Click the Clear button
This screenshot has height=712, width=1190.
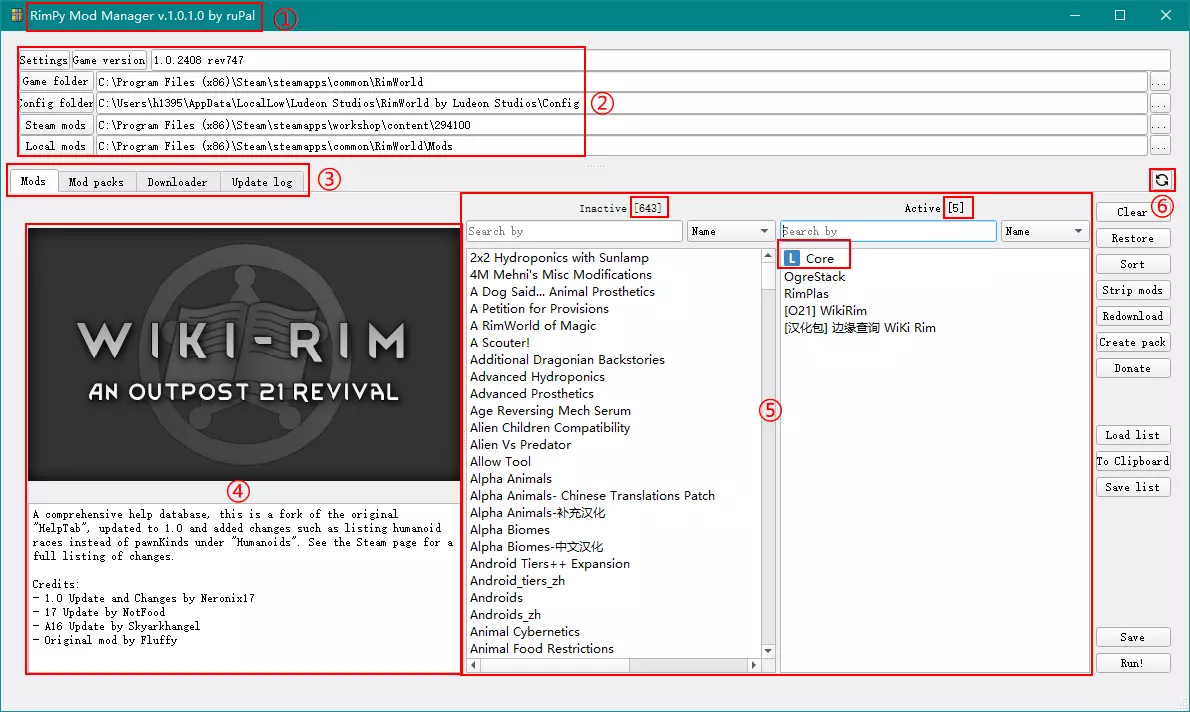pyautogui.click(x=1132, y=213)
